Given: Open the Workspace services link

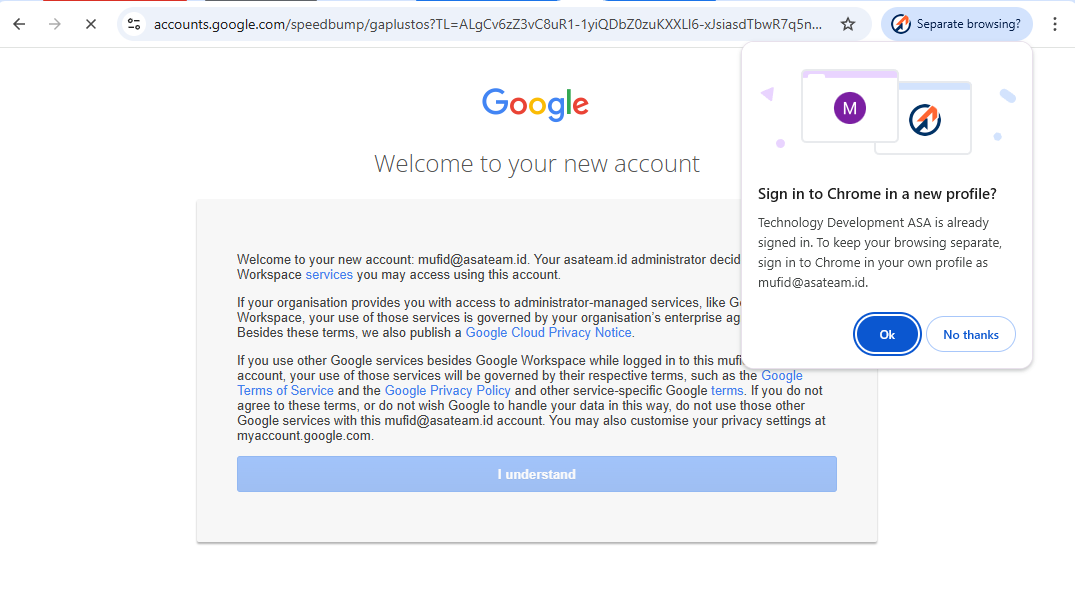Looking at the screenshot, I should tap(329, 275).
